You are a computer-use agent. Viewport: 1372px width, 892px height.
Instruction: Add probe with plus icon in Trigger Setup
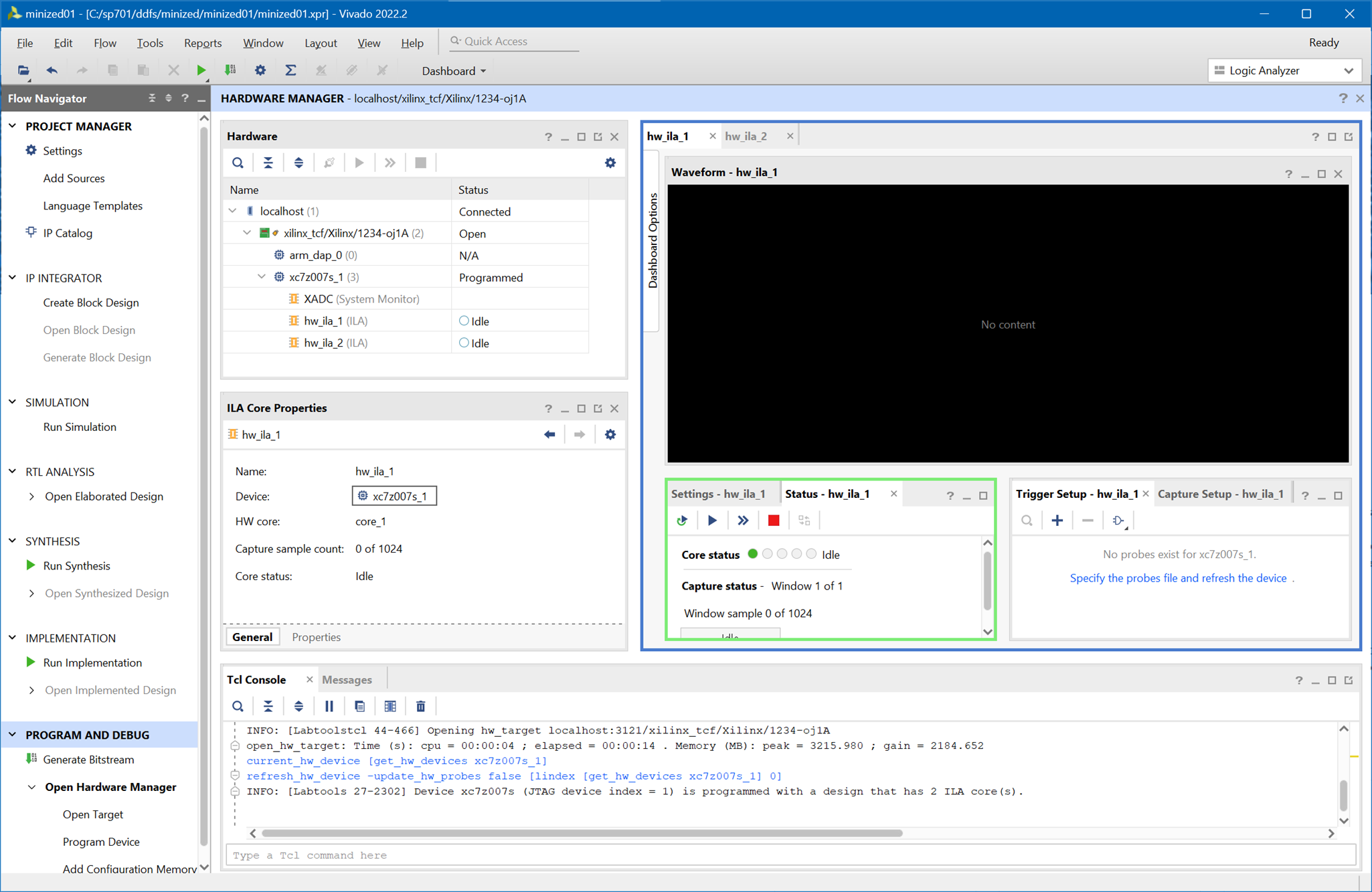pyautogui.click(x=1057, y=521)
